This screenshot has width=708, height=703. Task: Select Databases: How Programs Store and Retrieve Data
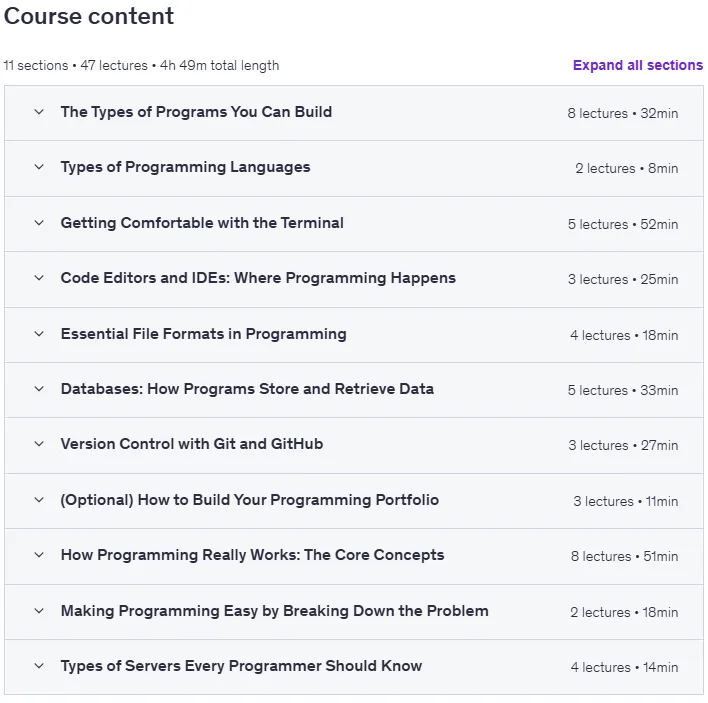click(x=247, y=389)
